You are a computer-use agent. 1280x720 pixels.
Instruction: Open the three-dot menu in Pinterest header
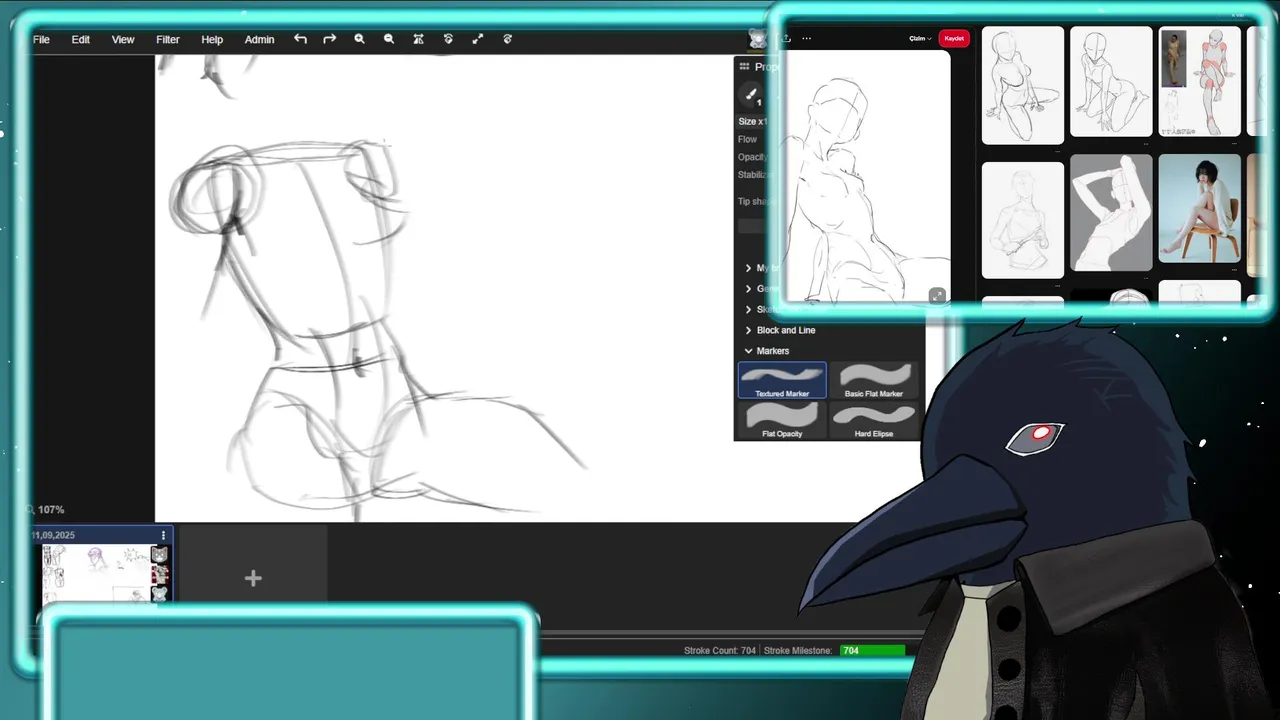(807, 39)
